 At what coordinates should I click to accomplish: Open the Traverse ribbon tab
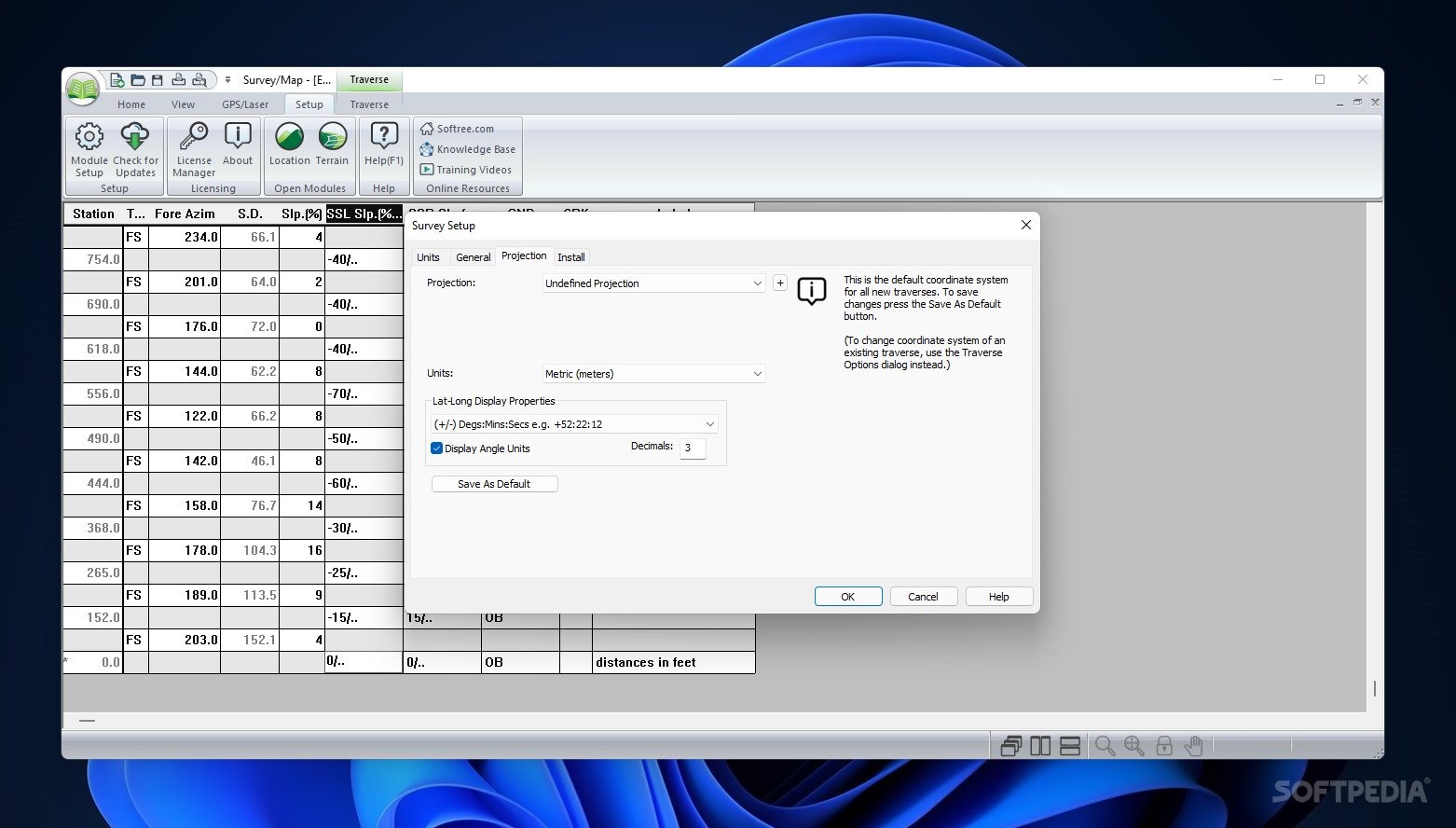click(x=369, y=104)
